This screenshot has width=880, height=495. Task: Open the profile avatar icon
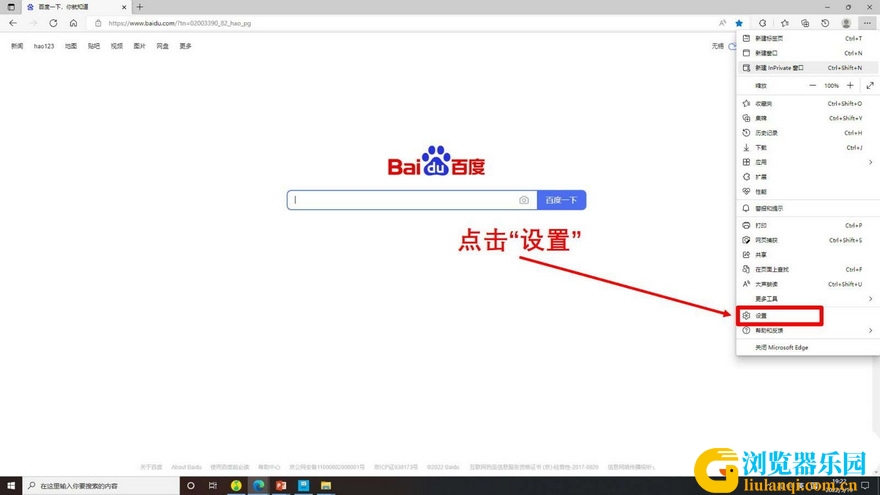point(846,23)
